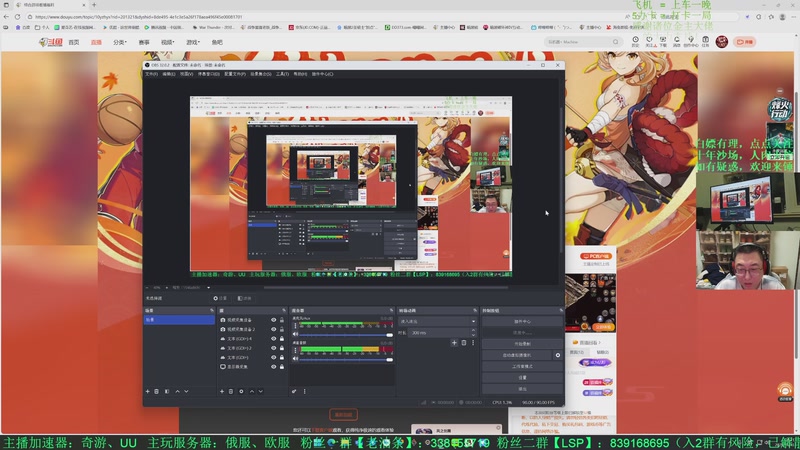Hide 文本 (GDI+) 2 source with eye
Viewport: 800px width, 450px height.
pos(273,348)
